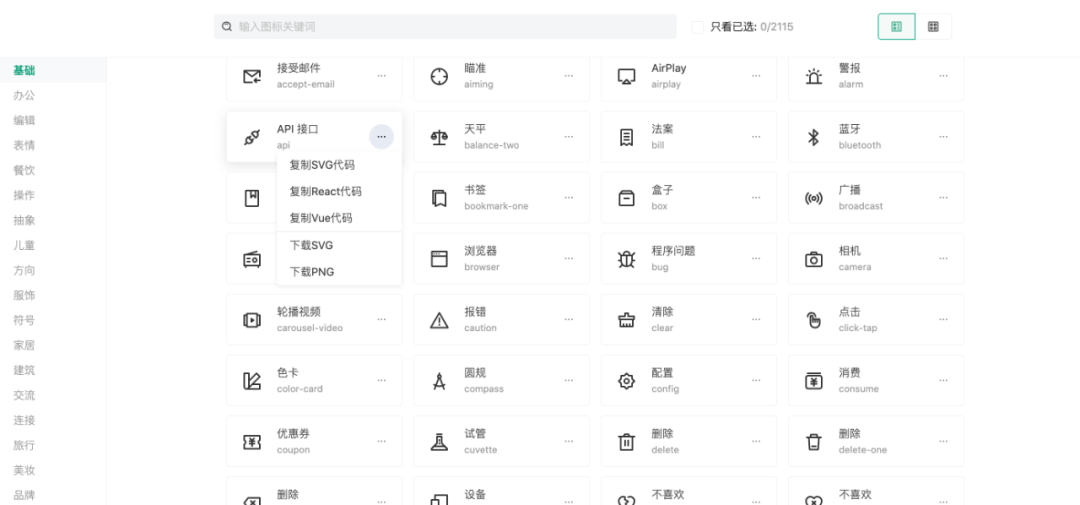Click the caution triangle icon

coord(439,320)
